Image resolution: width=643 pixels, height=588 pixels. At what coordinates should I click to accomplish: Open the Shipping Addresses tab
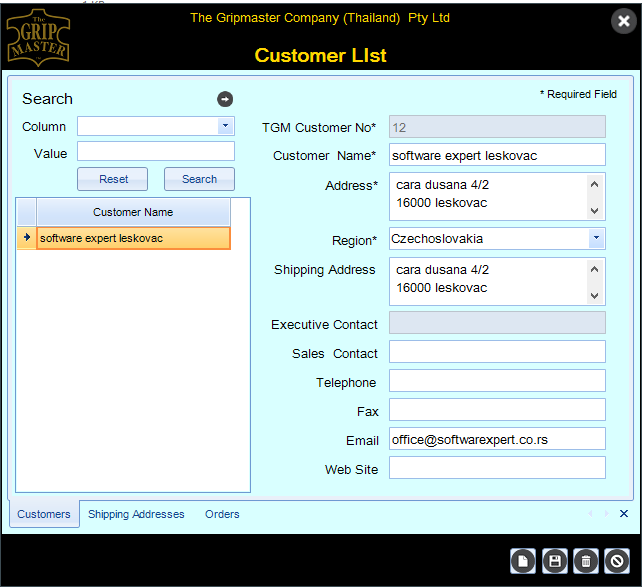tap(136, 514)
